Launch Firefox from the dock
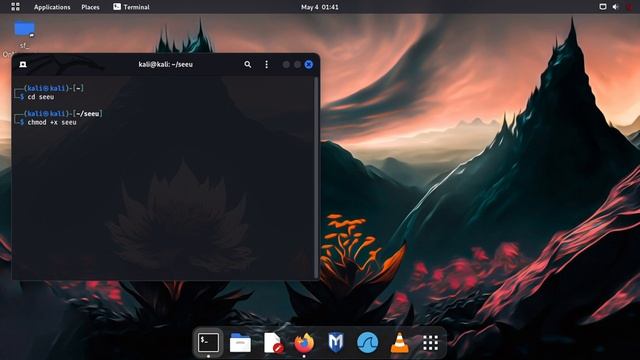This screenshot has width=640, height=360. pos(304,342)
